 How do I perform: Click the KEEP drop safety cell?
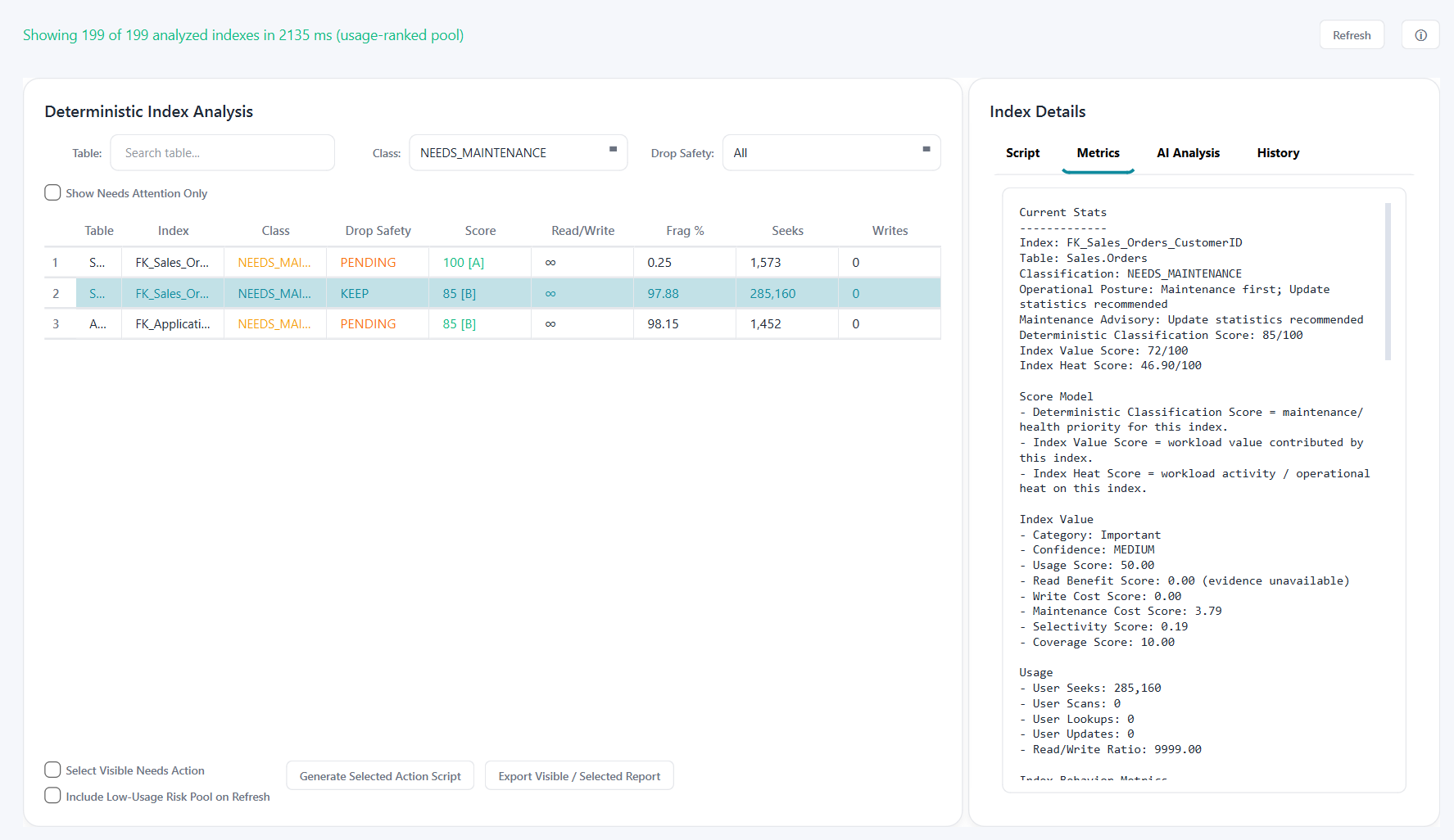point(378,293)
